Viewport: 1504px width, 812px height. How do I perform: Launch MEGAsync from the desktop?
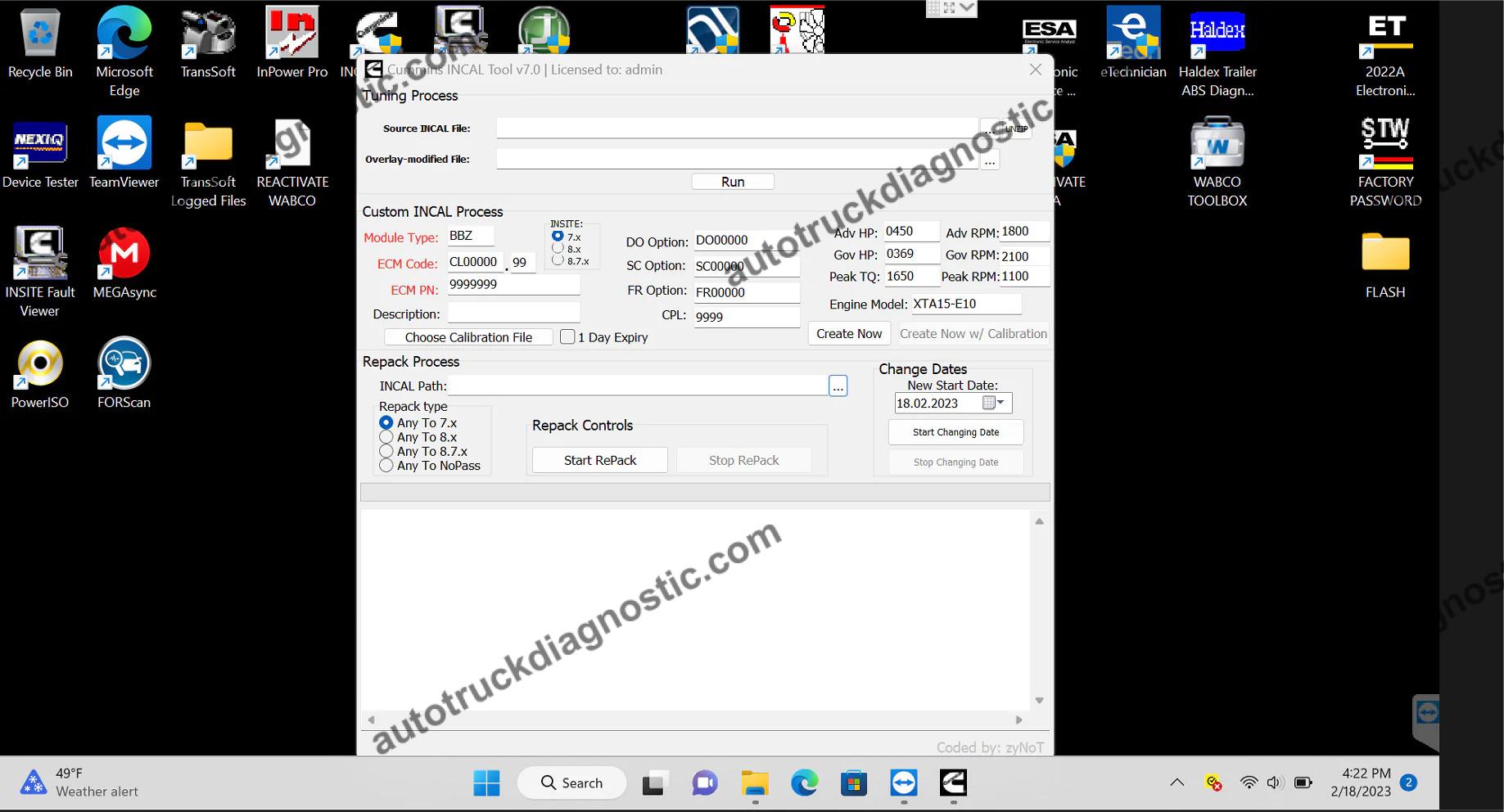click(x=124, y=264)
